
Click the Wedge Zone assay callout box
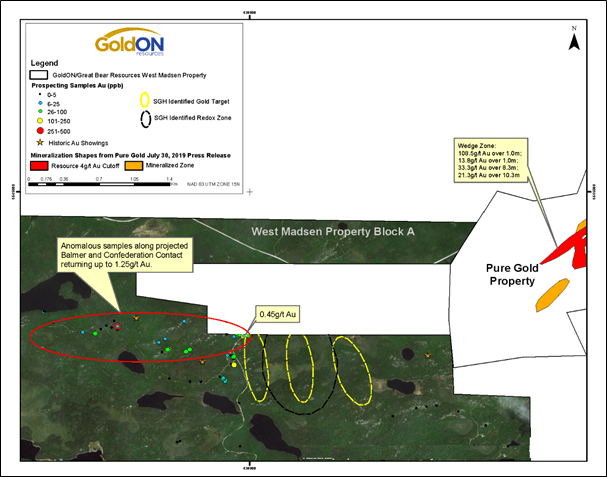click(x=490, y=160)
